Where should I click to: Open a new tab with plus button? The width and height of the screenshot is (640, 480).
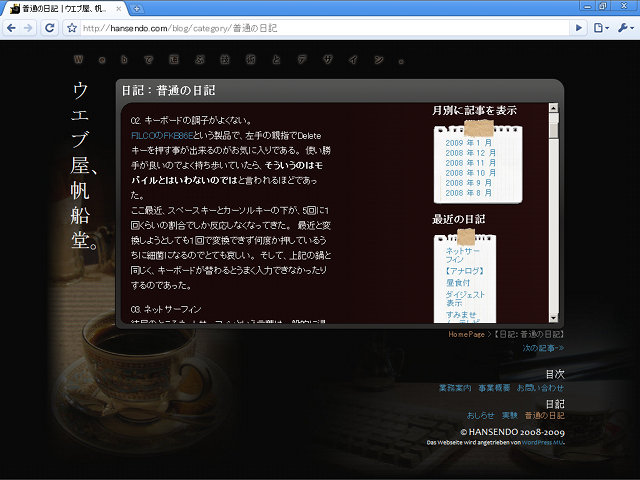tap(137, 8)
